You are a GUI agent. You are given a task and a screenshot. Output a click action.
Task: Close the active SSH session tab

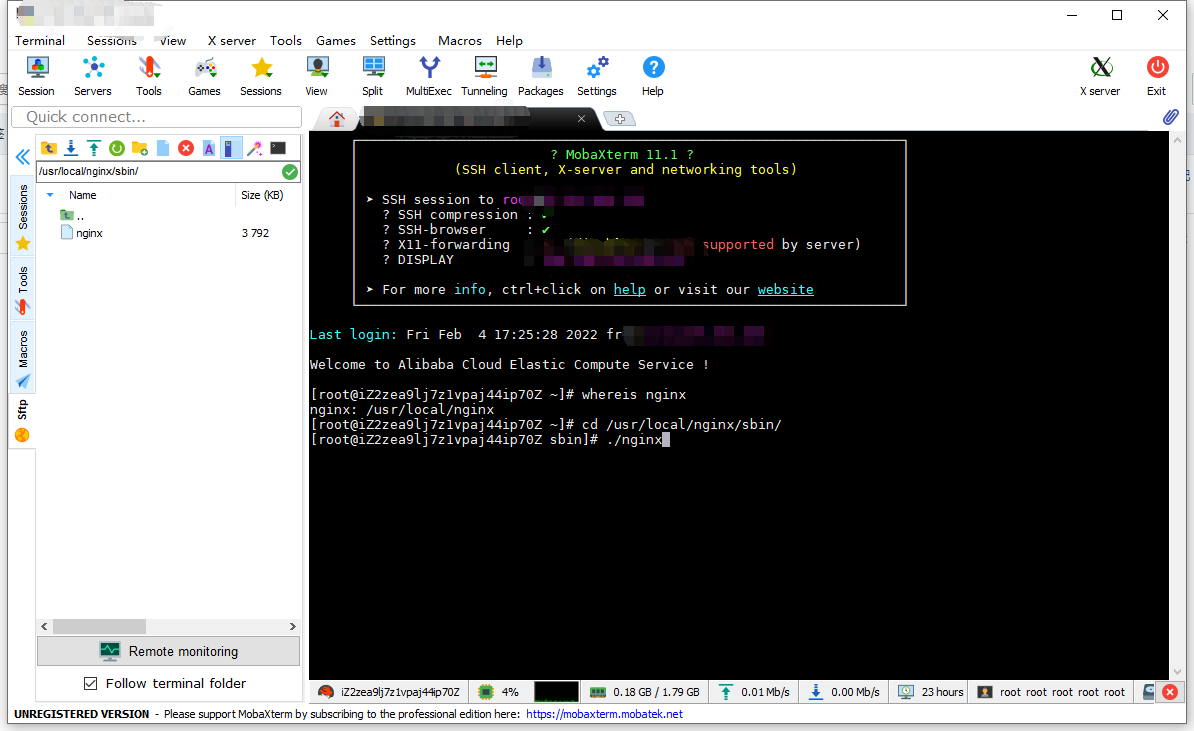[581, 119]
